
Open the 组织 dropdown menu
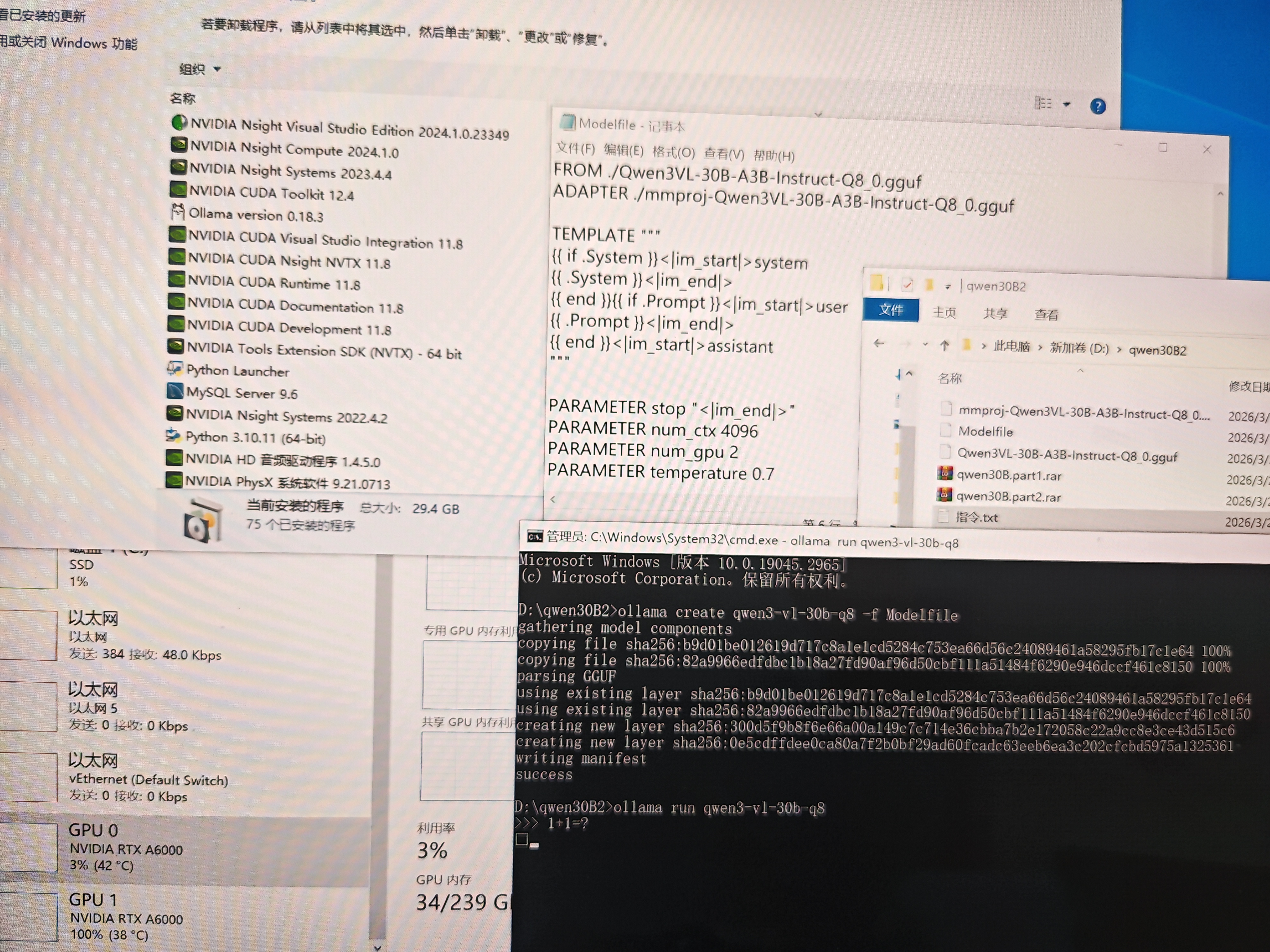(200, 69)
